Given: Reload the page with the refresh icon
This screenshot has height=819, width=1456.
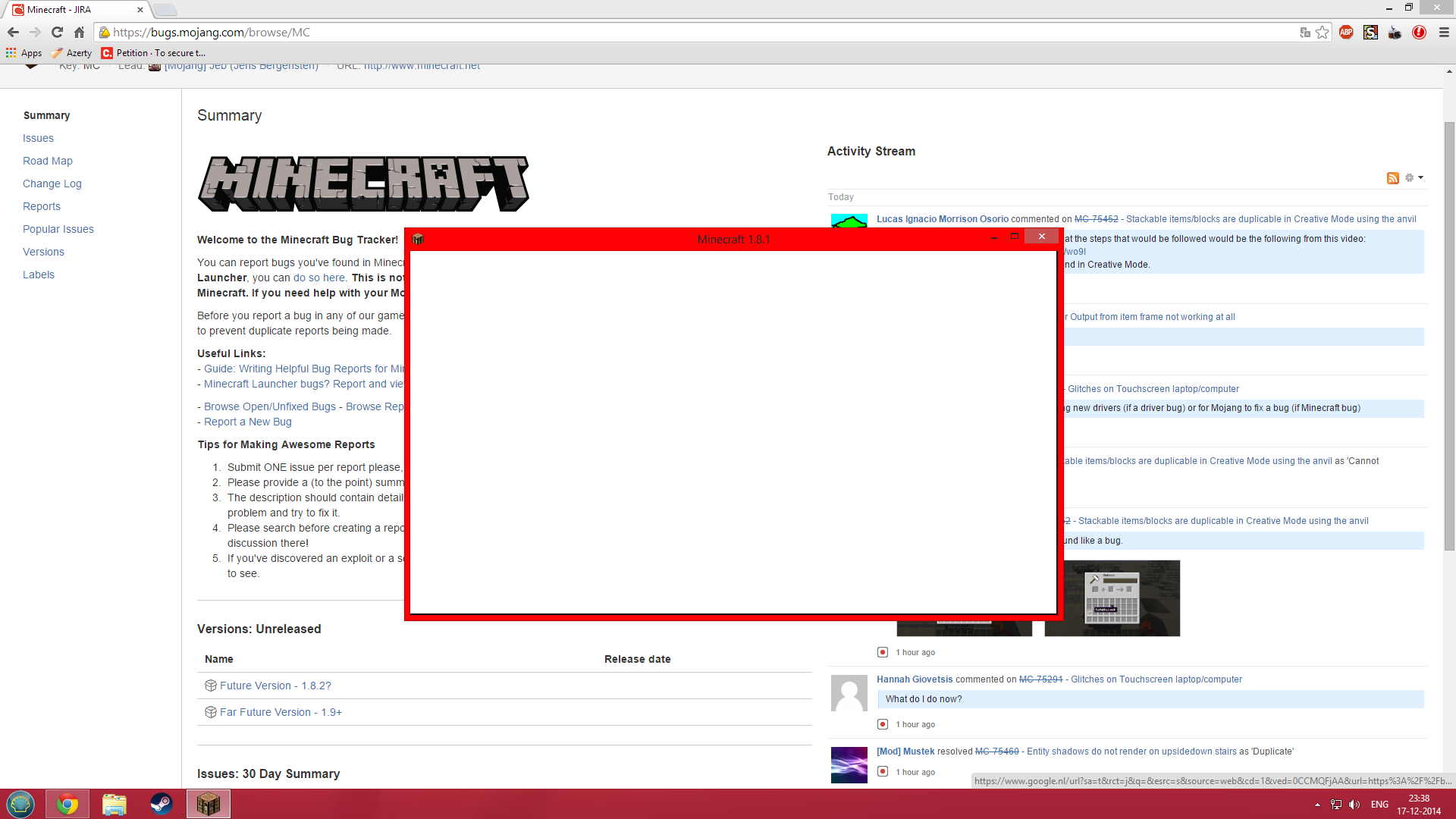Looking at the screenshot, I should 57,32.
